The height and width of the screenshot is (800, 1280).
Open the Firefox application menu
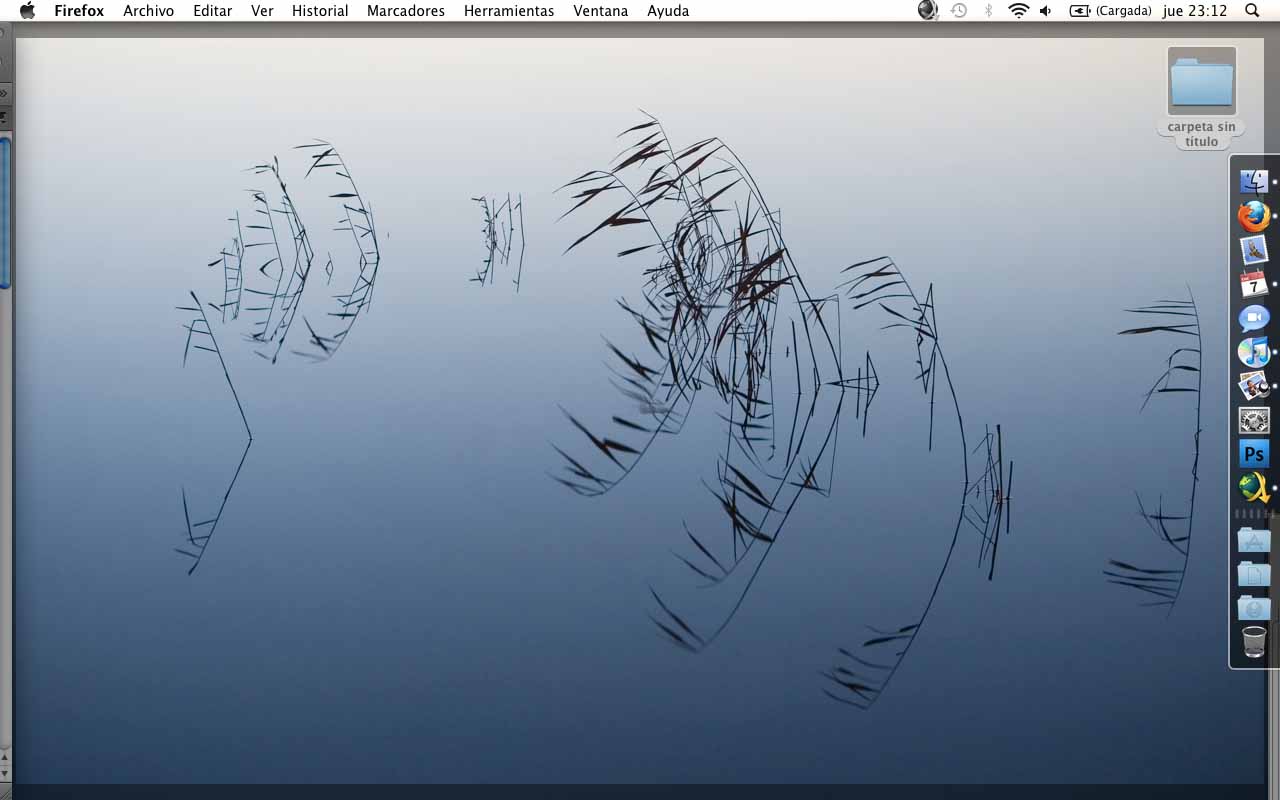point(79,11)
